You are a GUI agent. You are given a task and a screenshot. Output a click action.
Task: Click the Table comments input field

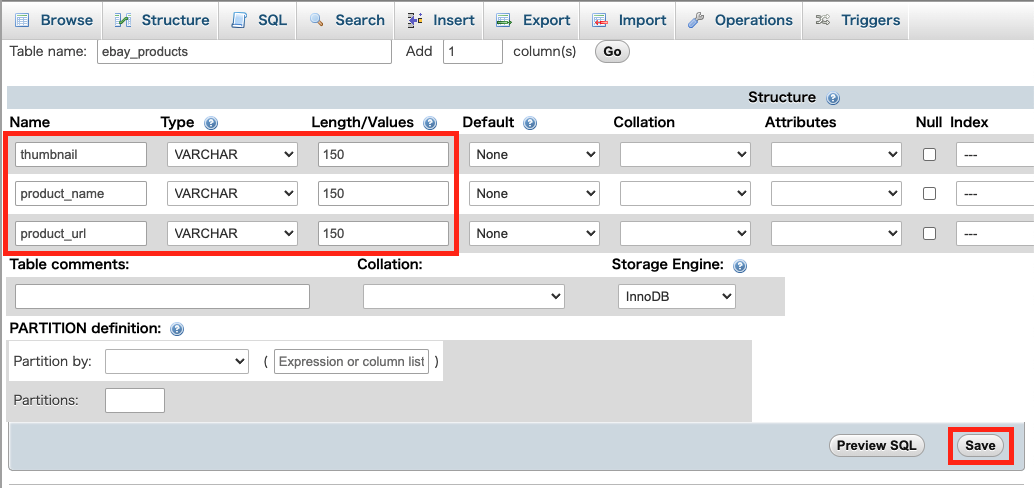pos(162,297)
